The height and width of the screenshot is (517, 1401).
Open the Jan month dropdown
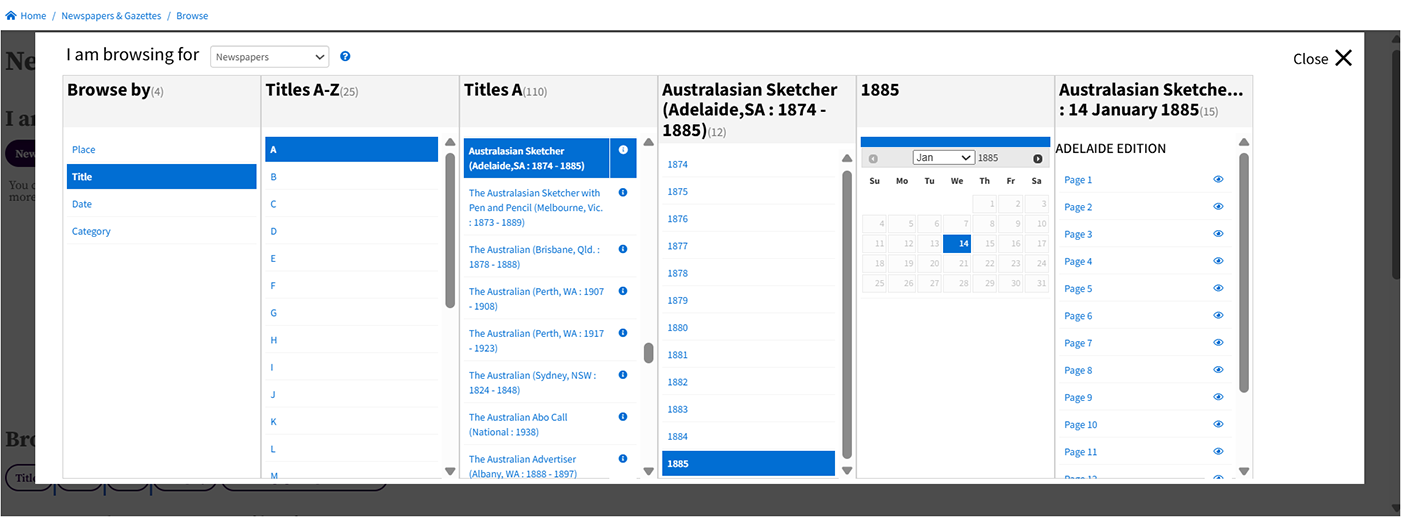pos(943,158)
